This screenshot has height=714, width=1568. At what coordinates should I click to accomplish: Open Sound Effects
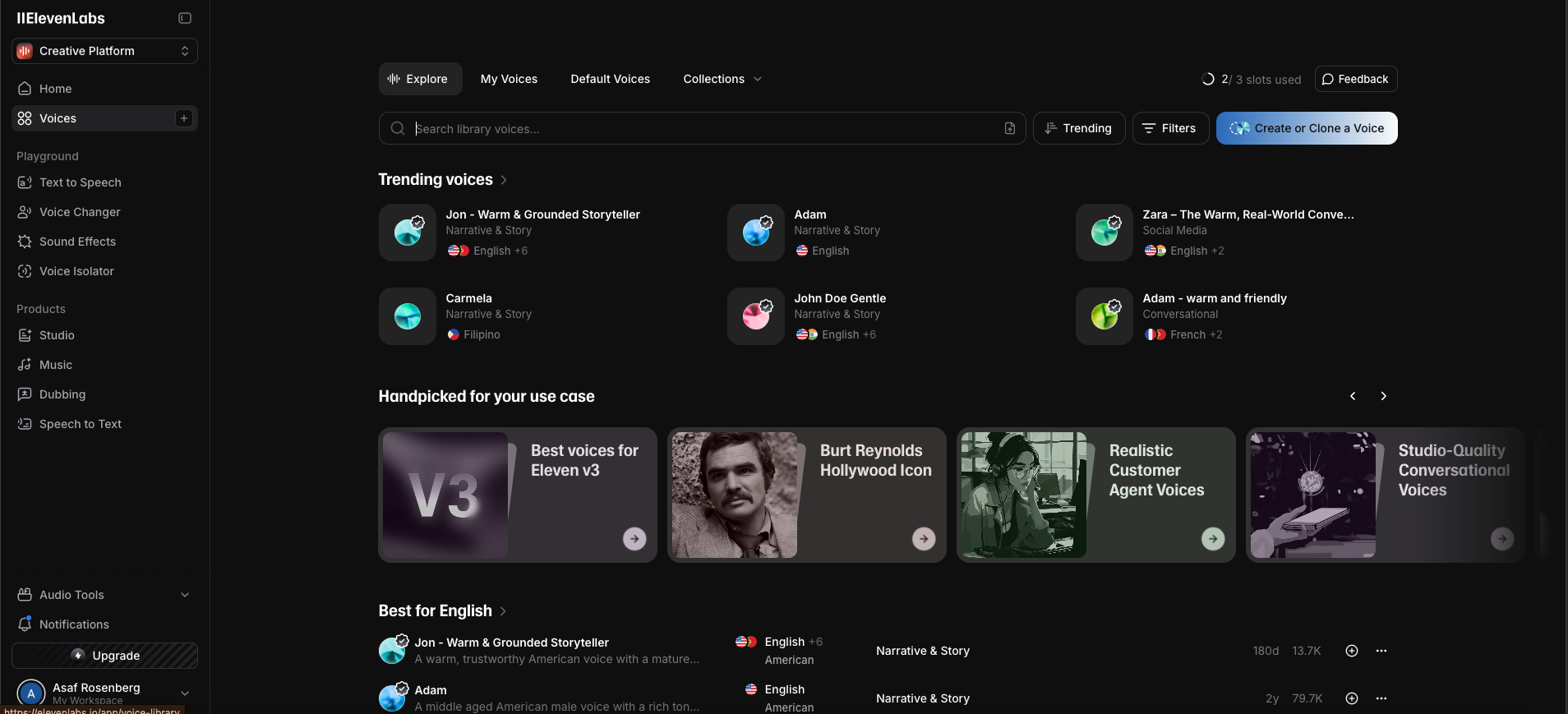[x=104, y=242]
